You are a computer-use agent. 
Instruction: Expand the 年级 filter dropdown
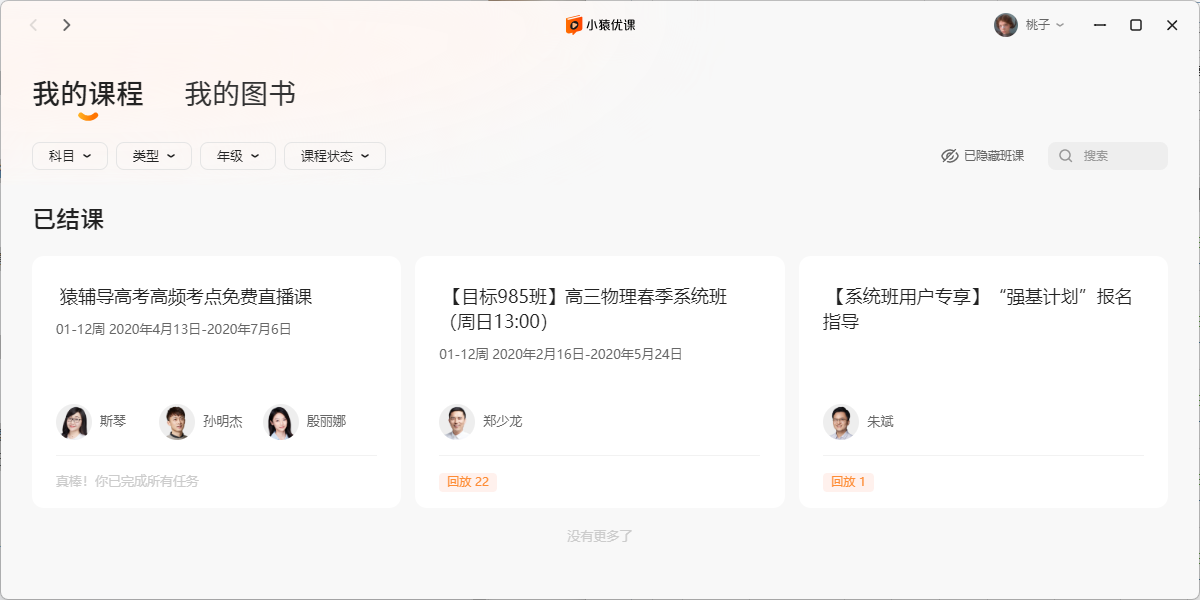(x=238, y=156)
